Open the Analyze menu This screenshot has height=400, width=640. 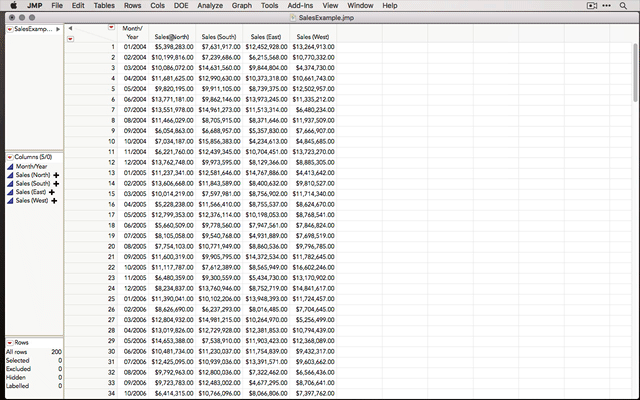[x=210, y=6]
